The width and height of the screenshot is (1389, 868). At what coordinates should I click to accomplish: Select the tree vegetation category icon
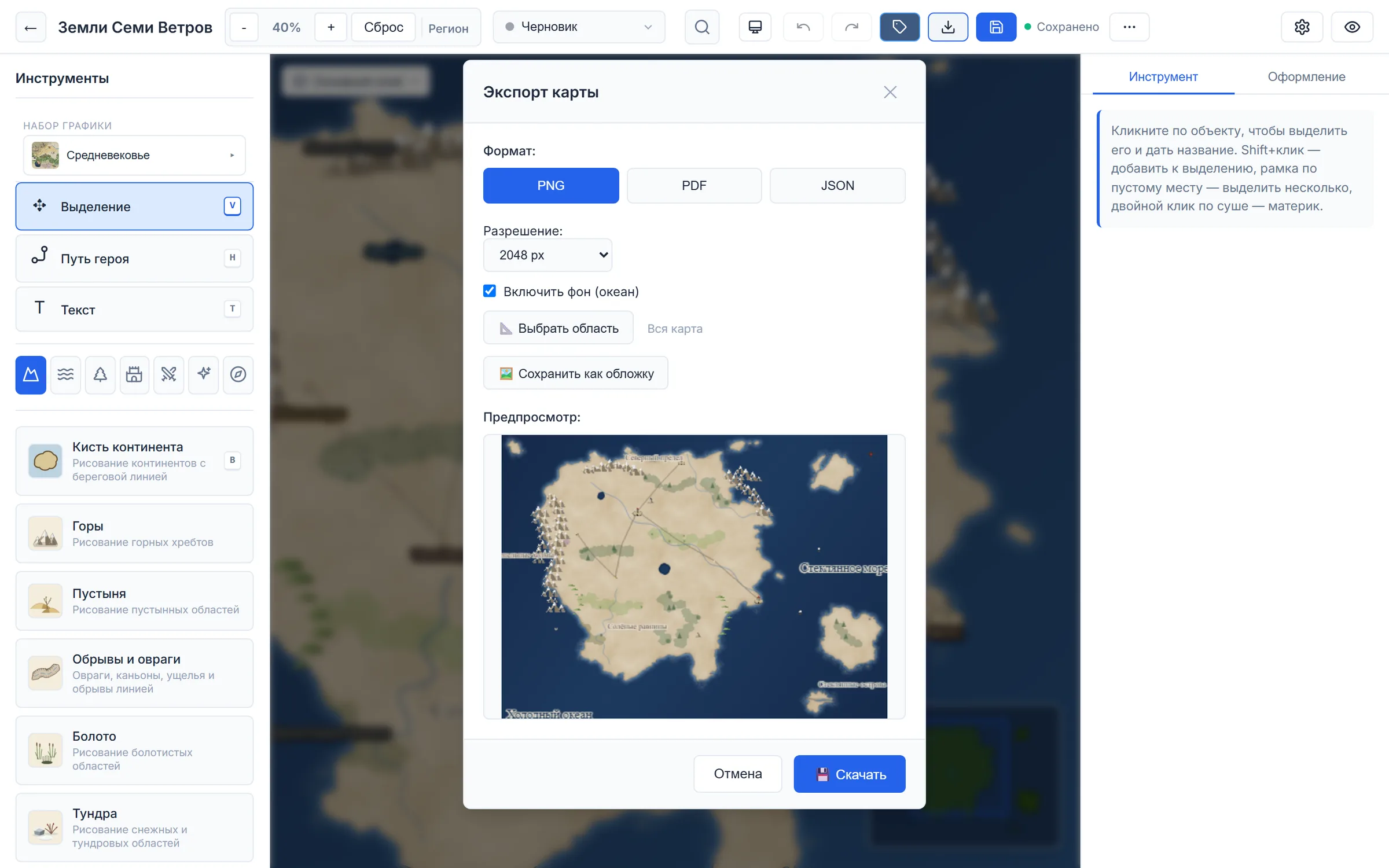pos(100,375)
